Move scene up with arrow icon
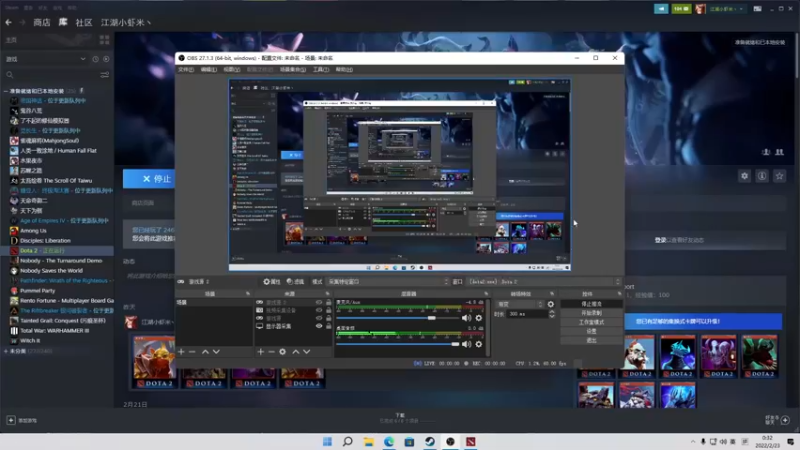 tap(205, 352)
